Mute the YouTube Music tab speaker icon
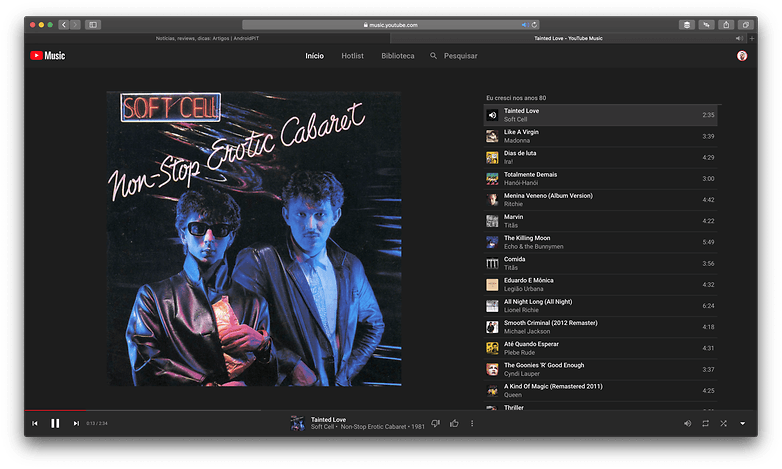Viewport: 782px width, 469px height. pyautogui.click(x=739, y=38)
